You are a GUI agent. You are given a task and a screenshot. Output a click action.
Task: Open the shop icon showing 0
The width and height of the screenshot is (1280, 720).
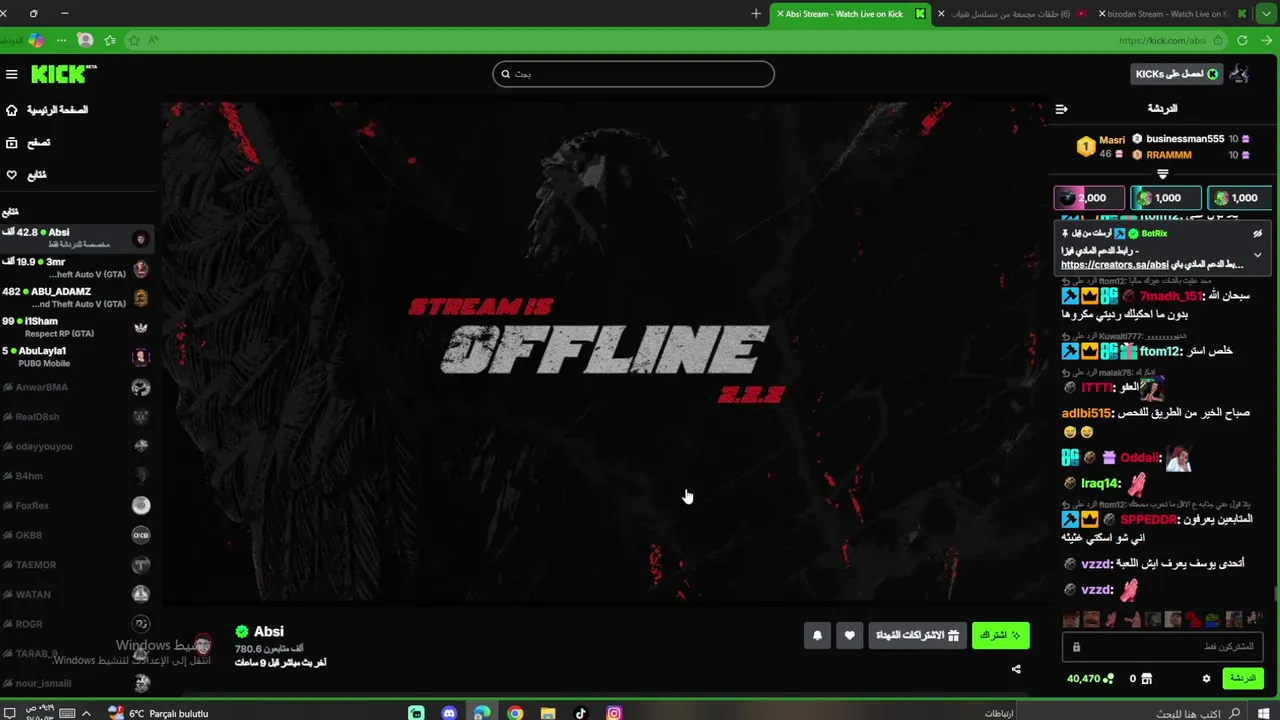[x=1140, y=678]
